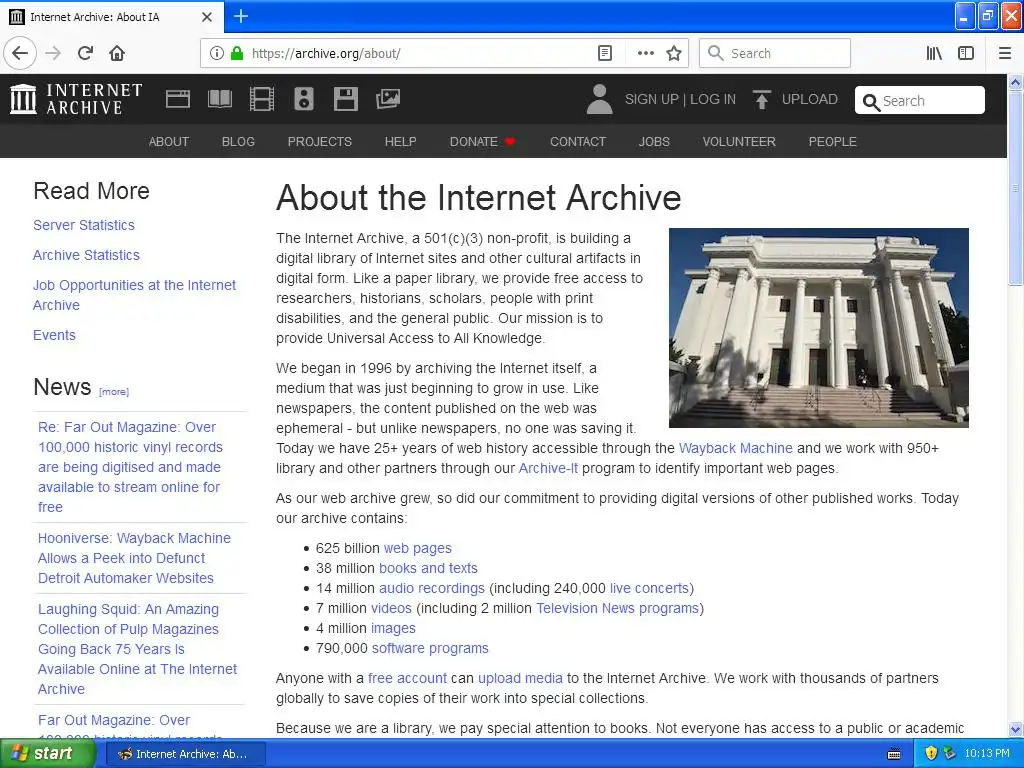Click the UPLOAD text link

(810, 99)
